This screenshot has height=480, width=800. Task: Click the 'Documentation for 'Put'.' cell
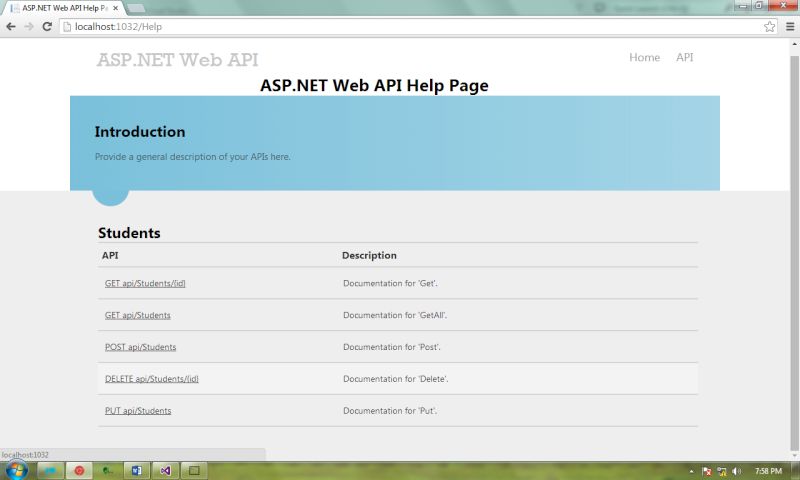(390, 411)
